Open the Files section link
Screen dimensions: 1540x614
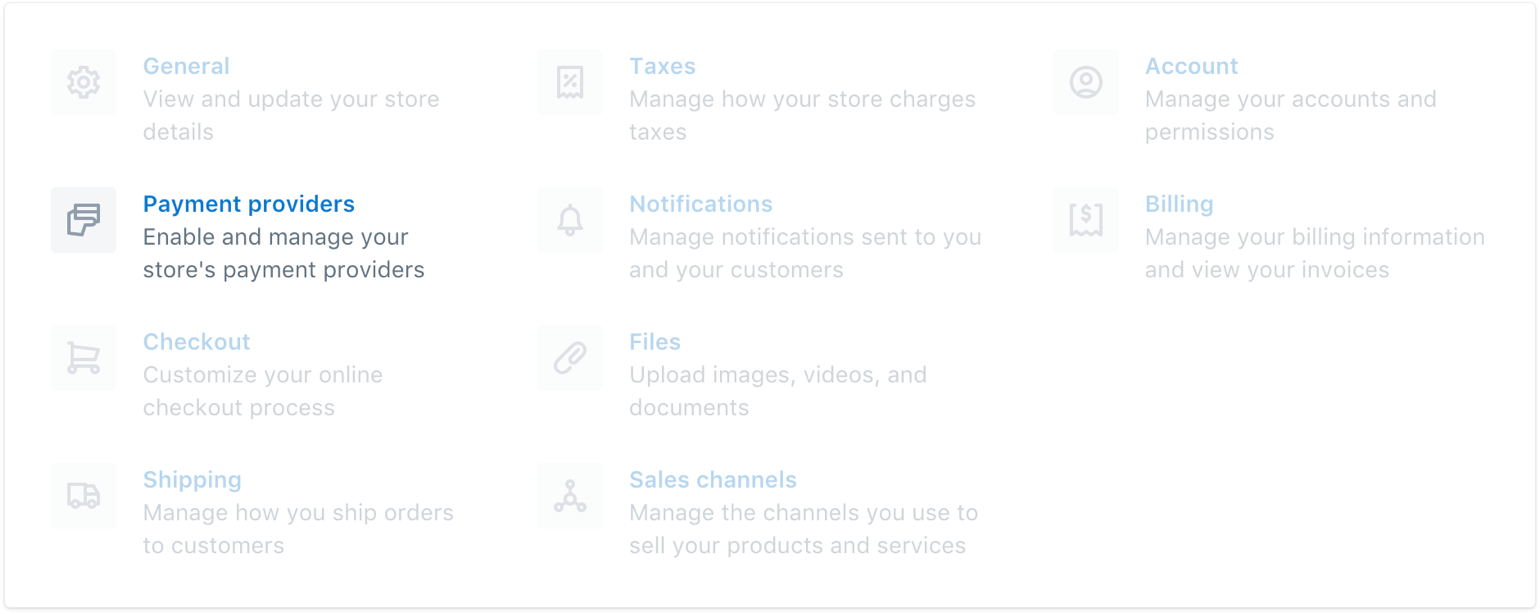(x=655, y=342)
